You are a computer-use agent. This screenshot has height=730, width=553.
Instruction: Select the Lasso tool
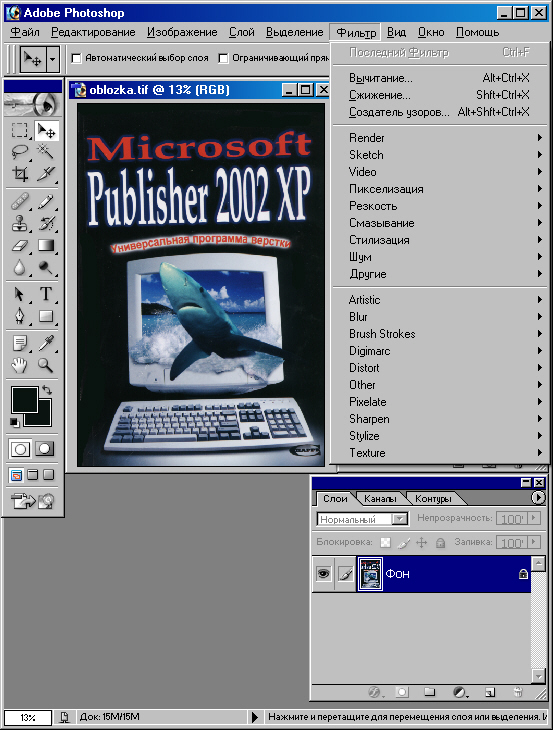[20, 151]
